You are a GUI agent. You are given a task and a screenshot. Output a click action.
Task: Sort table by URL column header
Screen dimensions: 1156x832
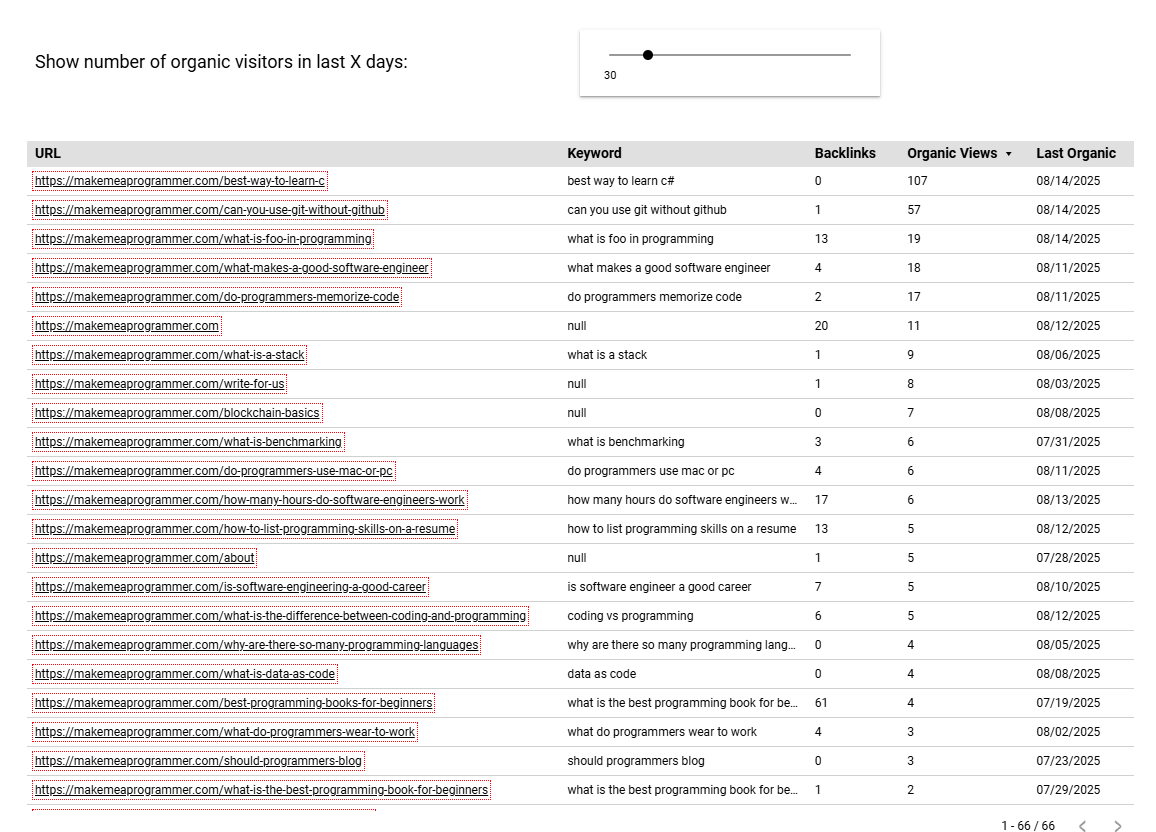click(x=48, y=153)
